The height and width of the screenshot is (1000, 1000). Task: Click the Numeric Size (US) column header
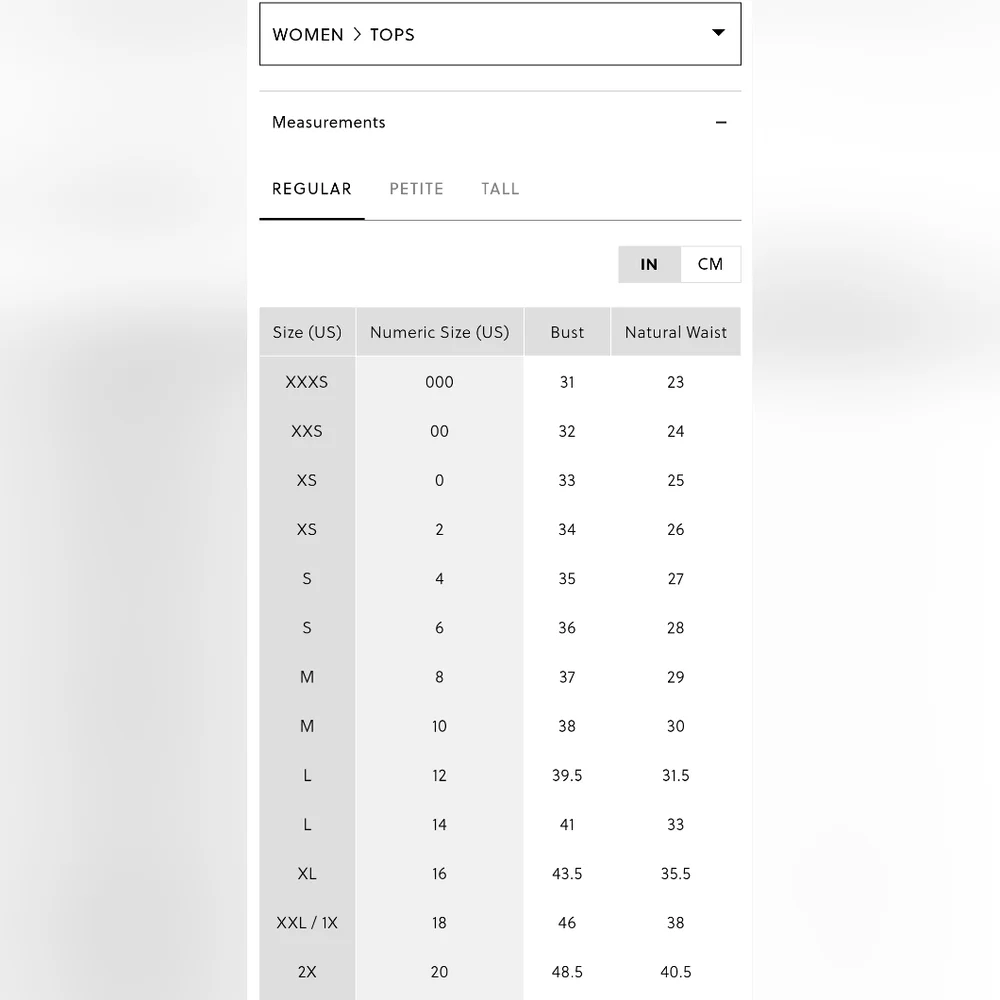pyautogui.click(x=439, y=332)
